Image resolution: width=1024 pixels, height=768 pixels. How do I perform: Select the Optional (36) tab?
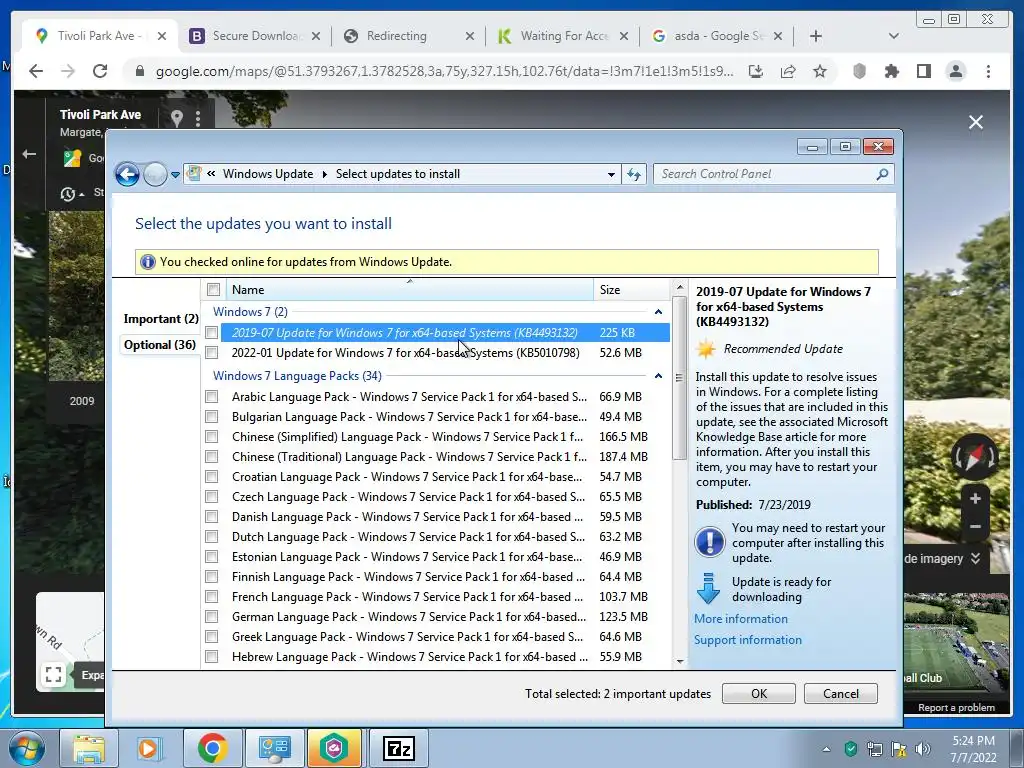point(160,345)
